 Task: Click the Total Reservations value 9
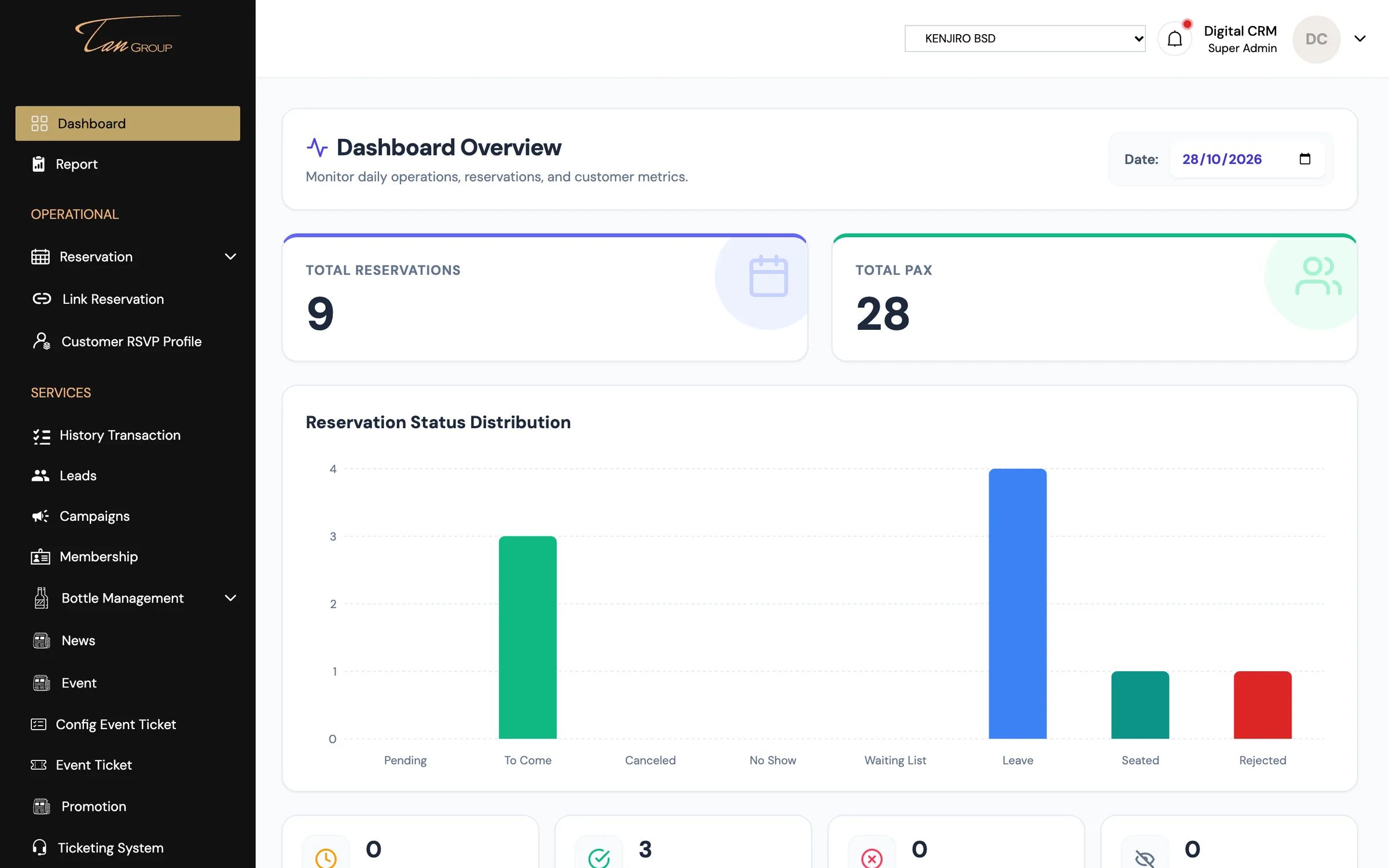(x=321, y=313)
